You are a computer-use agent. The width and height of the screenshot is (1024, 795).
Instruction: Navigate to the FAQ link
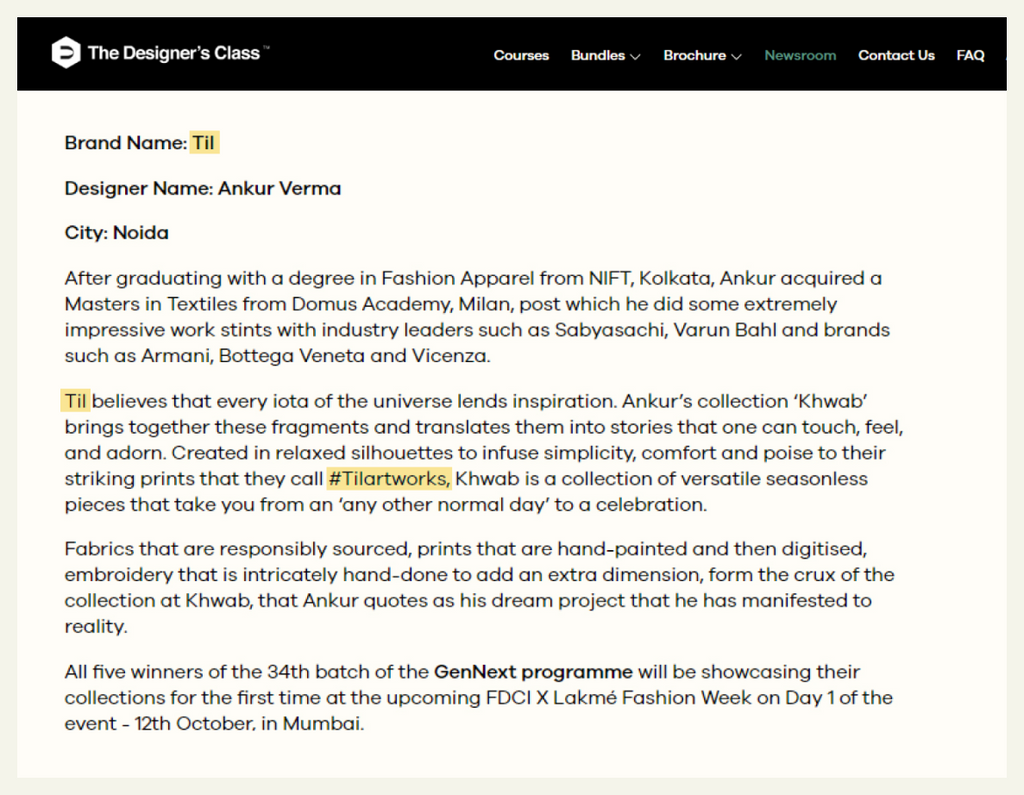coord(970,56)
